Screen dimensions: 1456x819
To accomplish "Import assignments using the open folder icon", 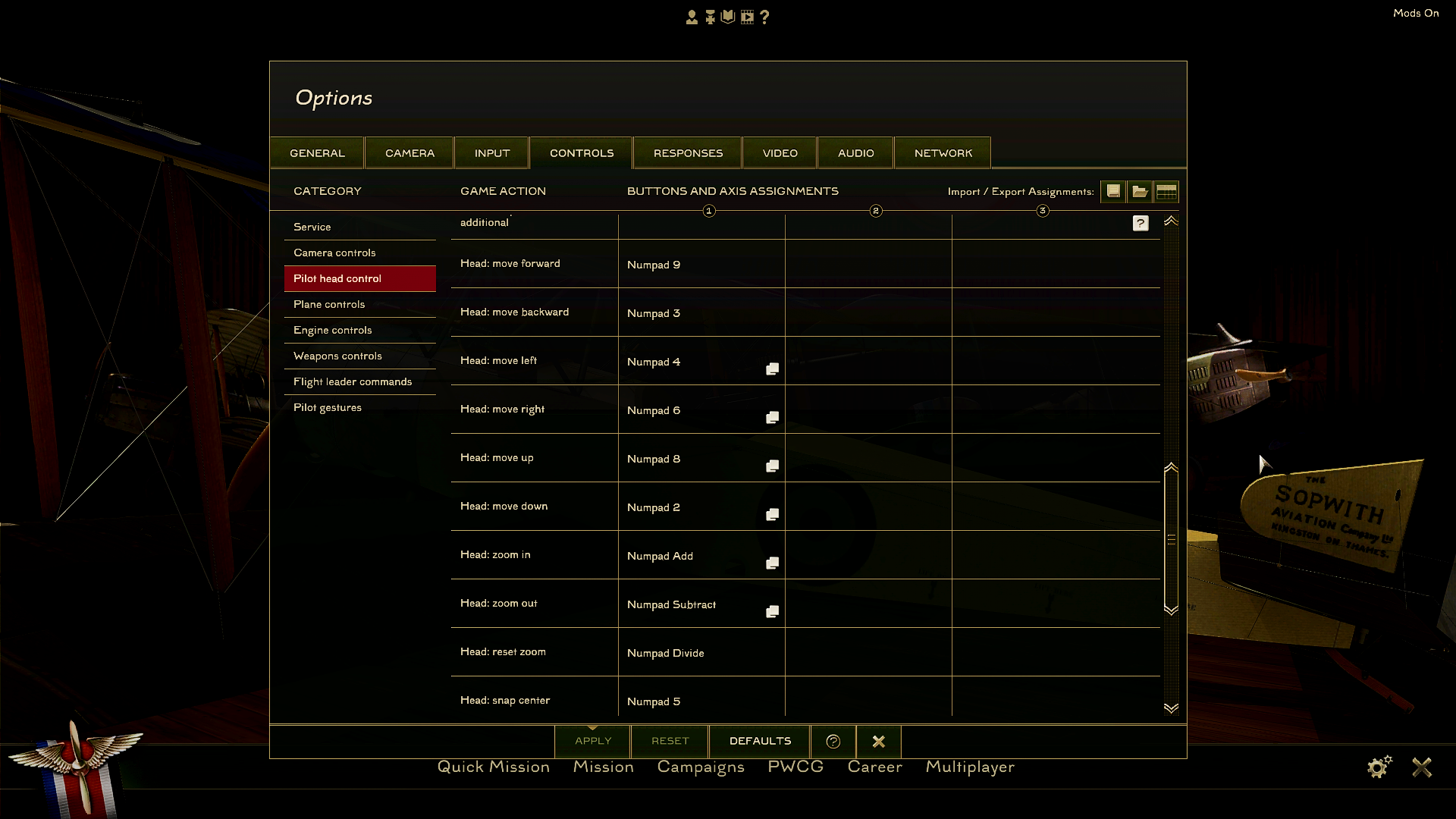I will (x=1140, y=191).
